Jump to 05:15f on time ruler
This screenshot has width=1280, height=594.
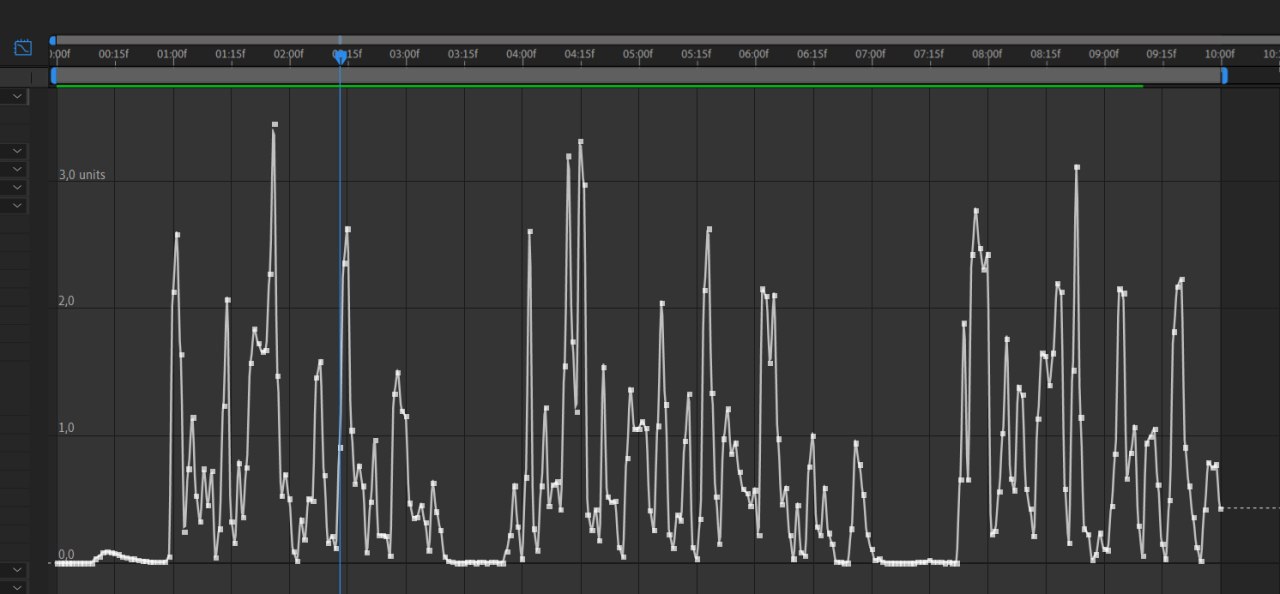(696, 54)
